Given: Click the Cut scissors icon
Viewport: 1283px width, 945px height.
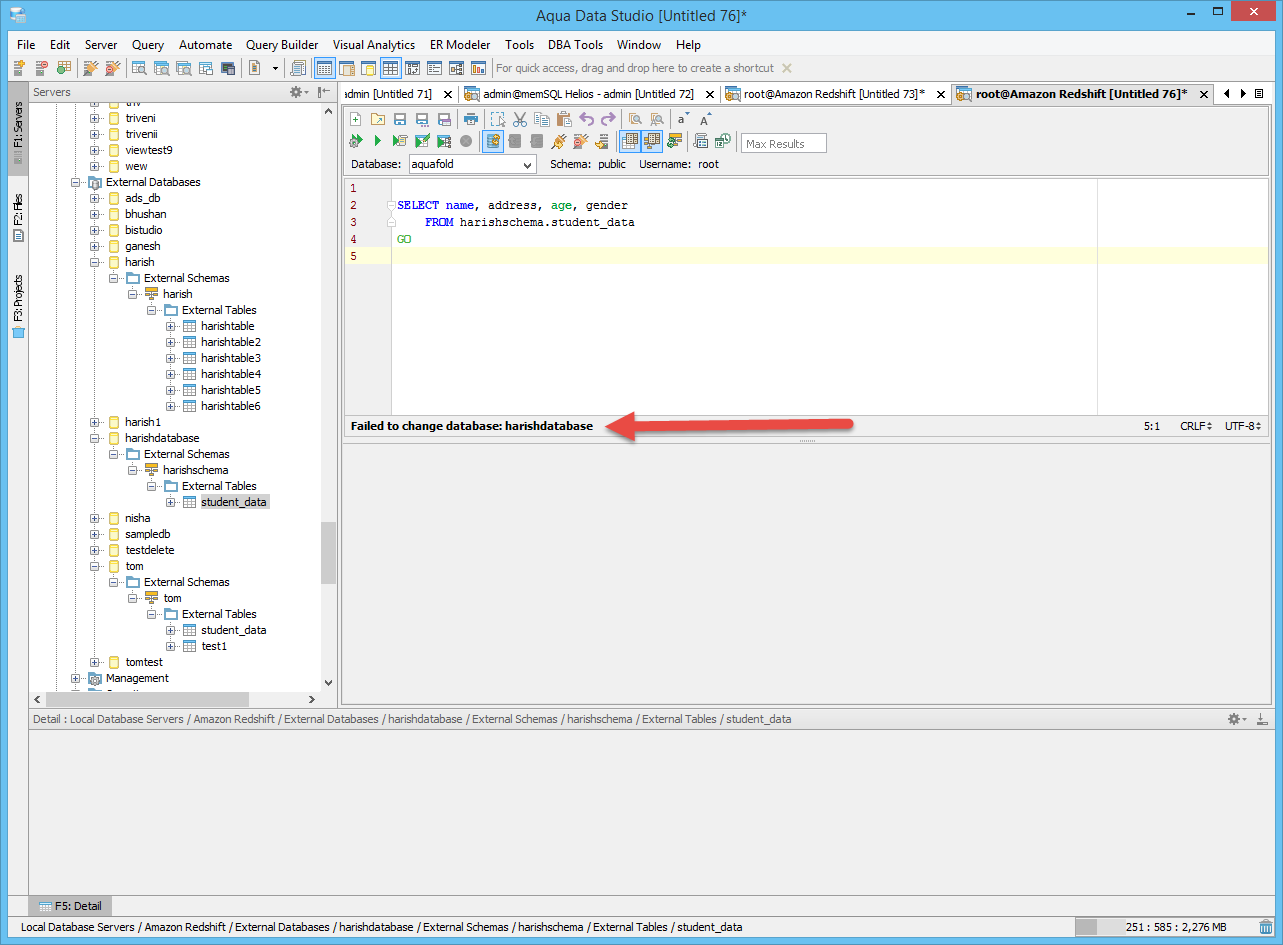Looking at the screenshot, I should [520, 119].
